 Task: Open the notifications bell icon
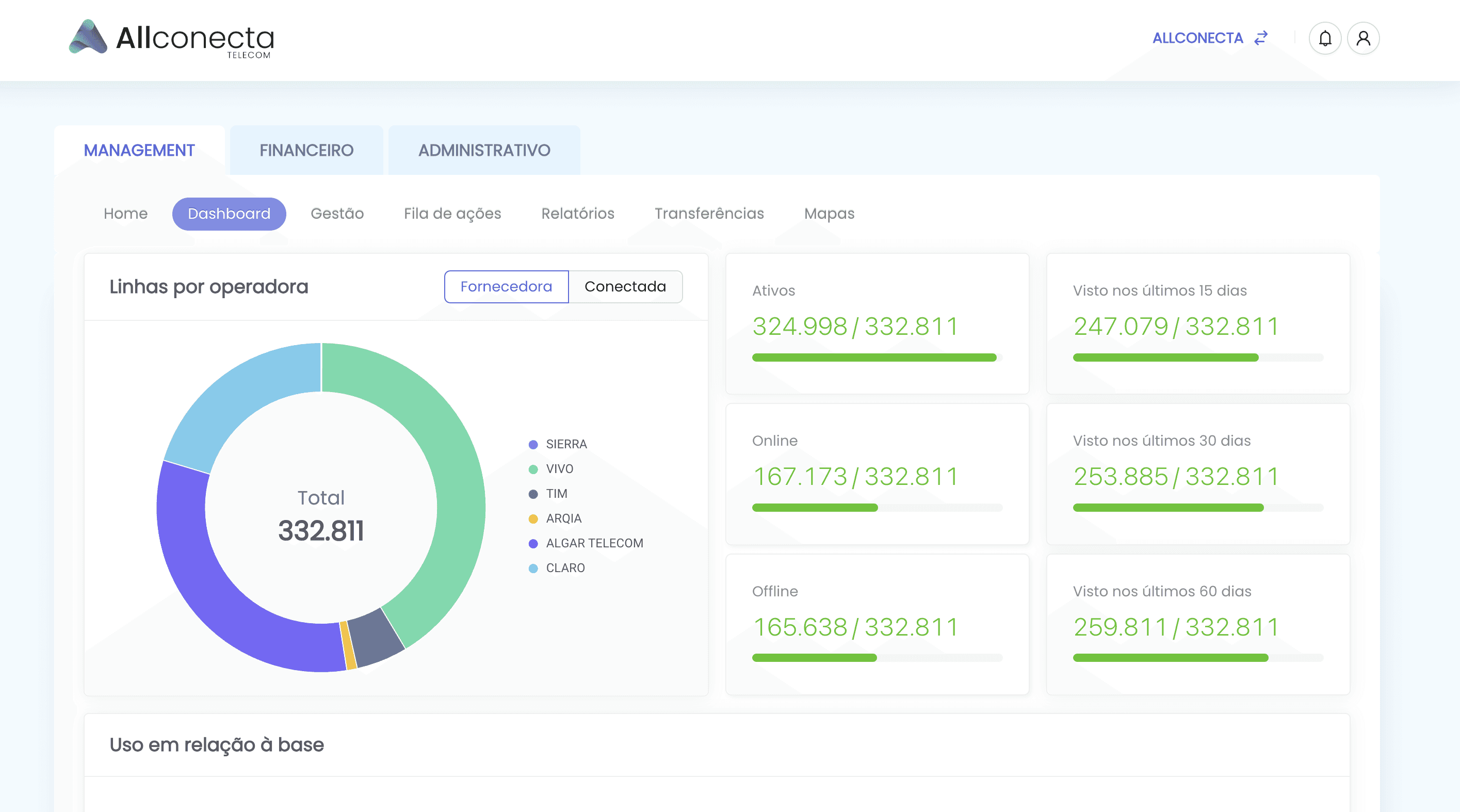pyautogui.click(x=1324, y=38)
